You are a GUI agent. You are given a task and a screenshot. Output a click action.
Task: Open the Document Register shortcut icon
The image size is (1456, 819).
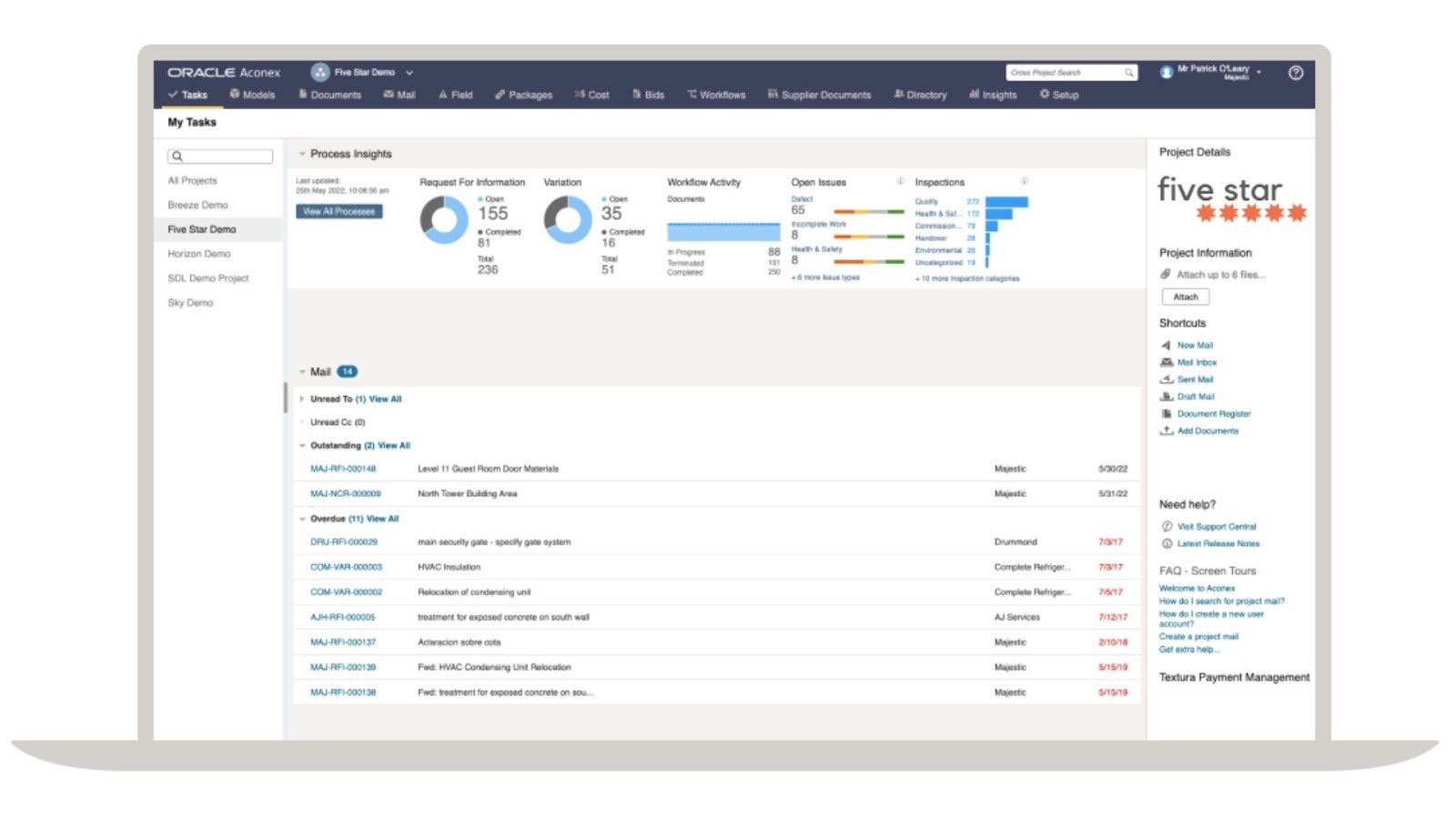point(1168,413)
